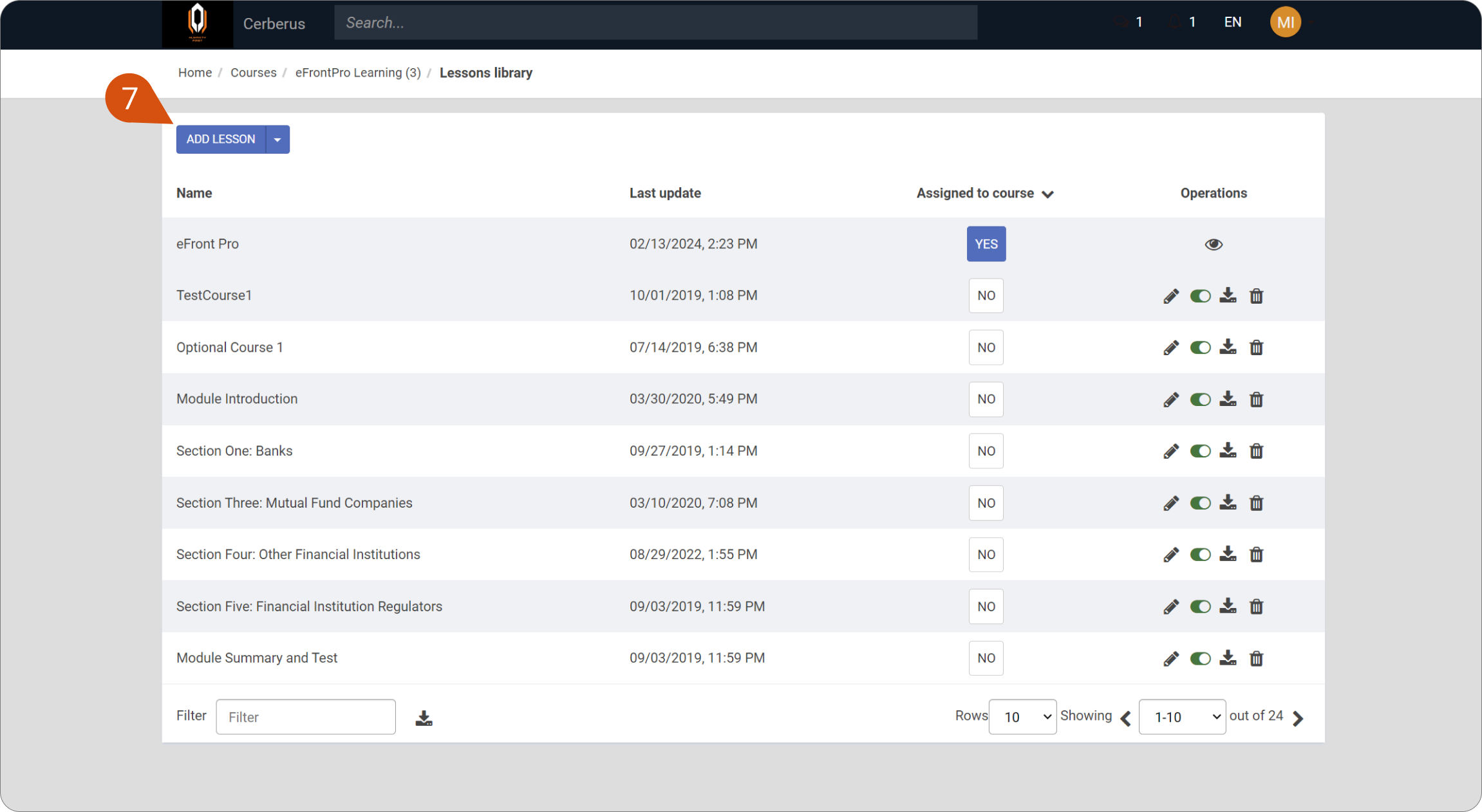This screenshot has height=812, width=1482.
Task: Edit Module Summary and Test lesson
Action: [1171, 659]
